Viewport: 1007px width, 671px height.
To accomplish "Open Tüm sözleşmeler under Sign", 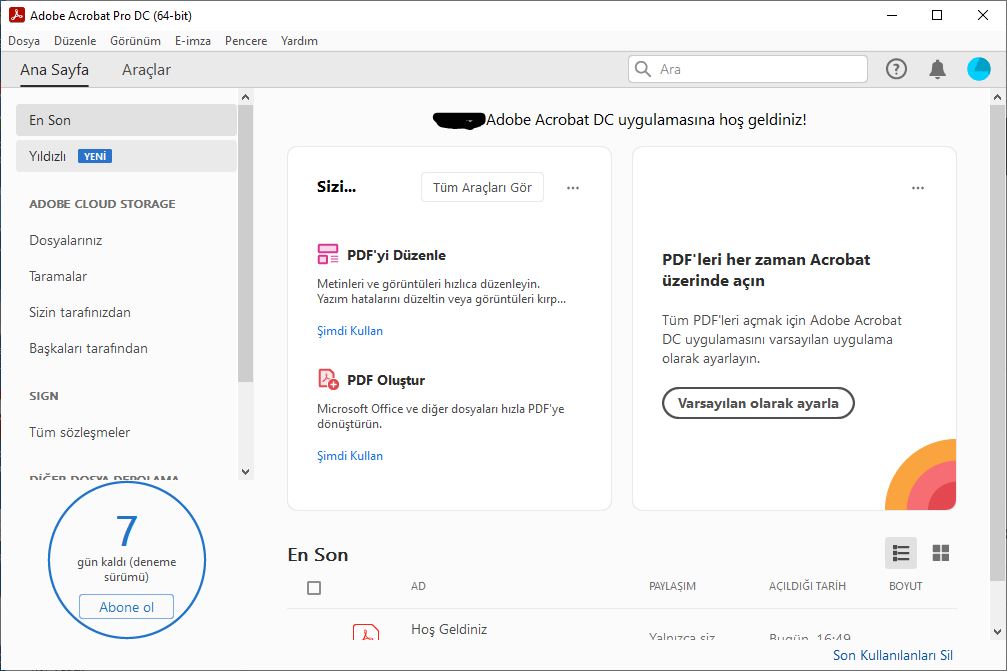I will pos(80,432).
